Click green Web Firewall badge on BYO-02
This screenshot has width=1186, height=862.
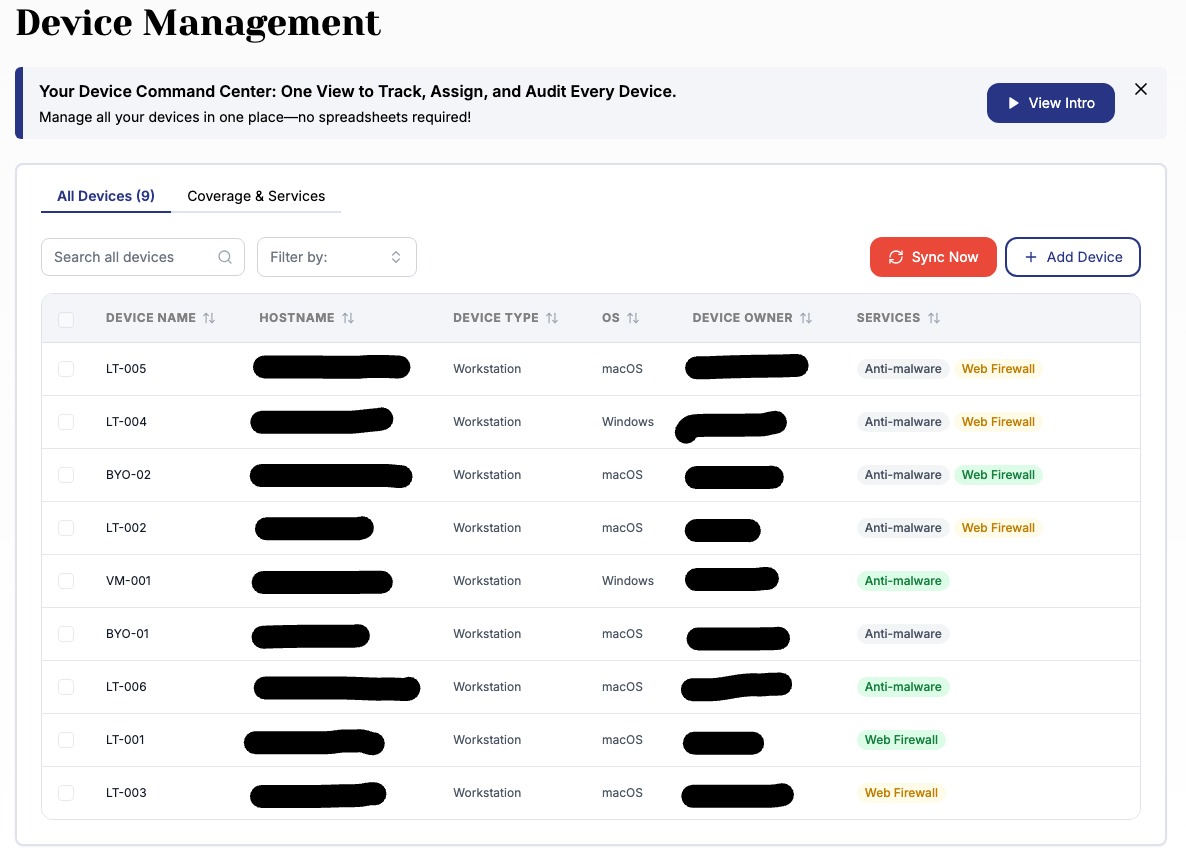tap(998, 475)
